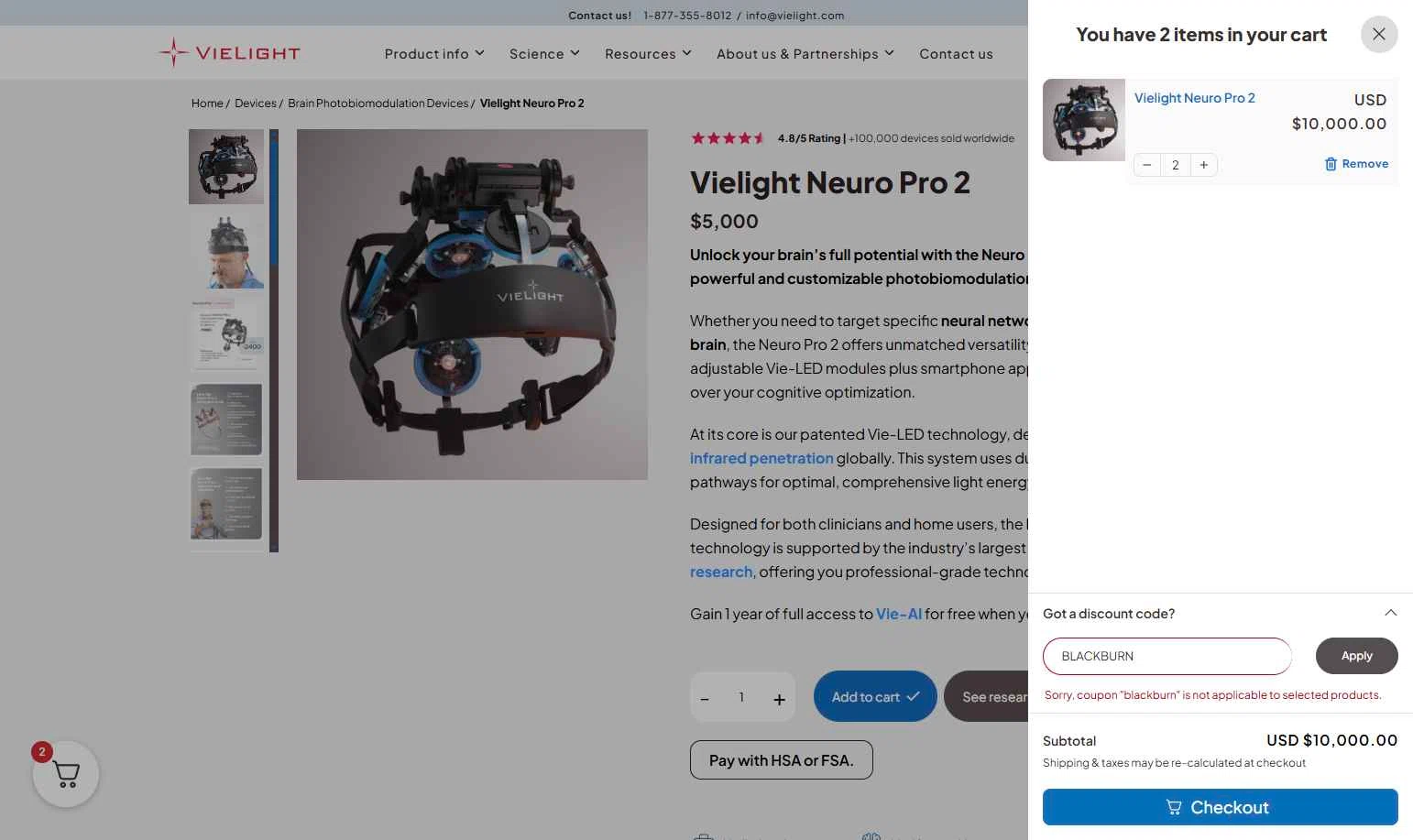Click Add to cart button

pyautogui.click(x=875, y=696)
